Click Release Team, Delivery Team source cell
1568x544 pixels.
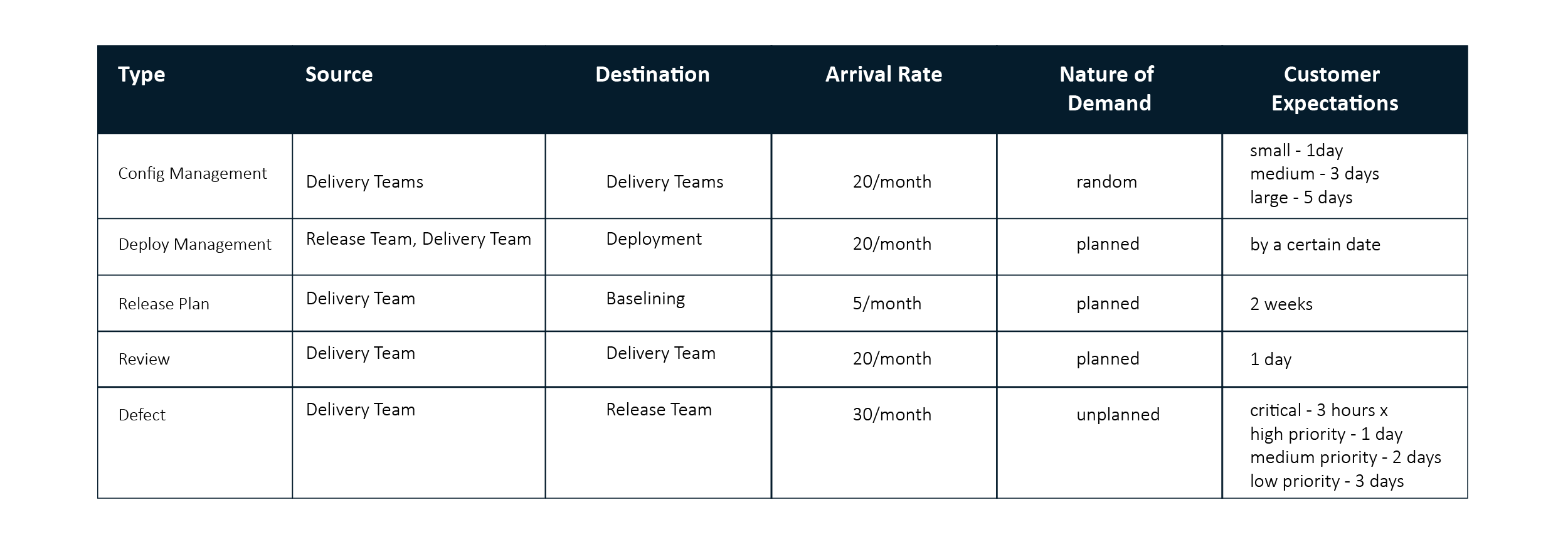tap(418, 239)
